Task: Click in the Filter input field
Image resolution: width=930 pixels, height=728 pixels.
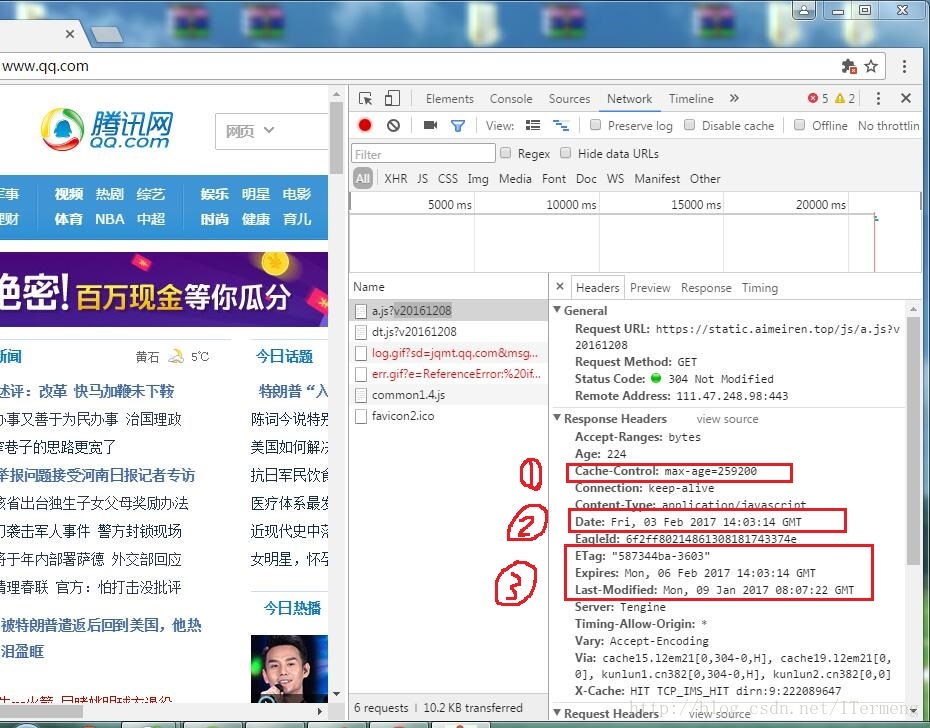Action: point(423,154)
